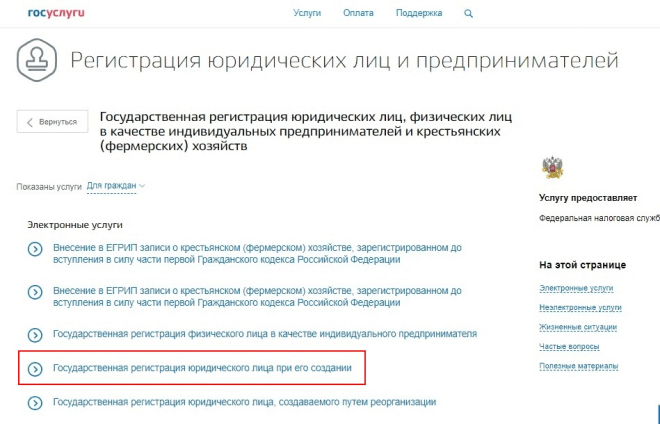The image size is (660, 424).
Task: Open Государственная регистрация физического лица в качестве предпринимателя
Action: click(265, 334)
